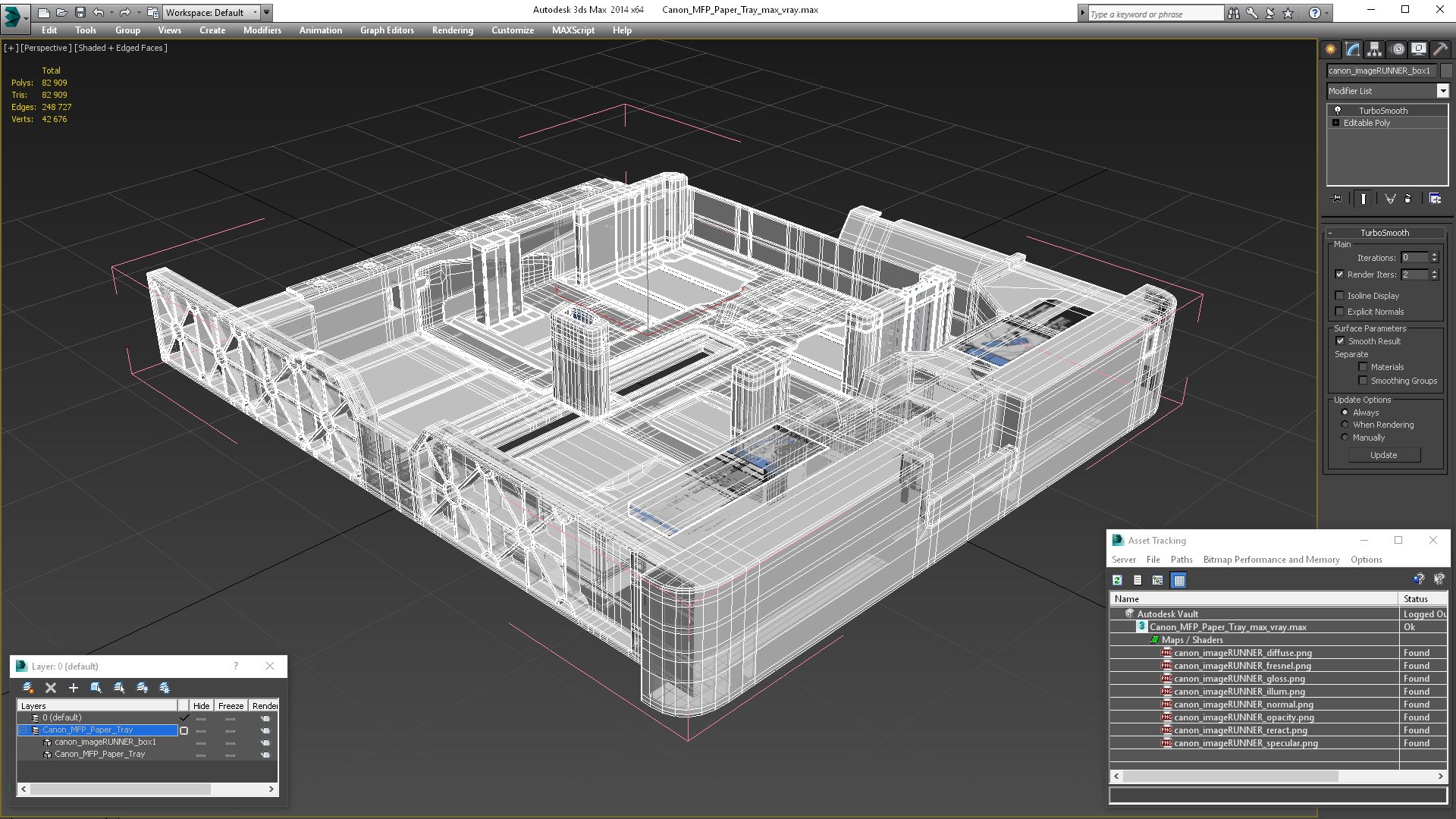
Task: Open the Help dropdown arrow in InfoCenter
Action: click(x=1326, y=13)
